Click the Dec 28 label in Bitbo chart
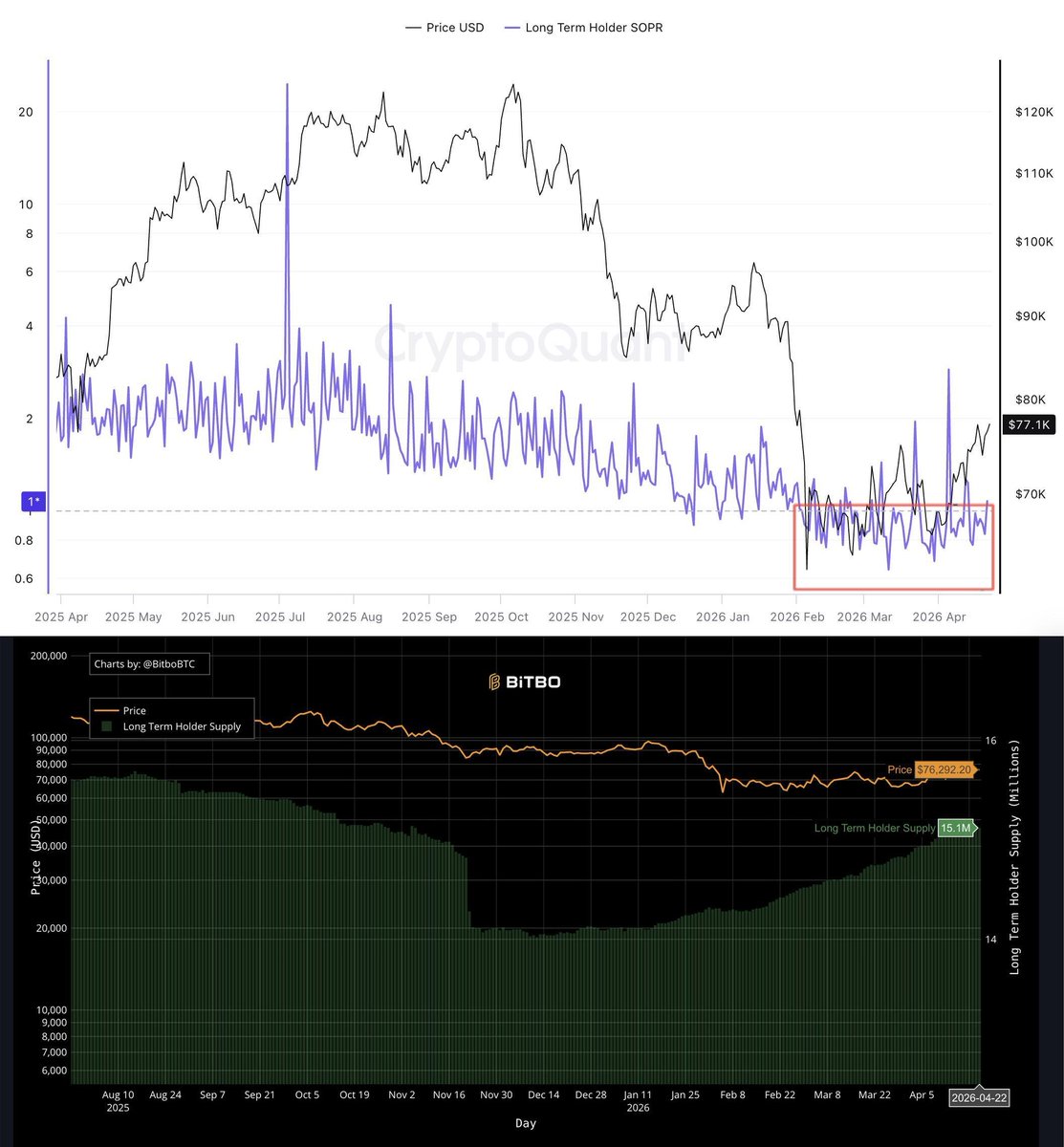Viewport: 1064px width, 1147px height. (x=590, y=1095)
